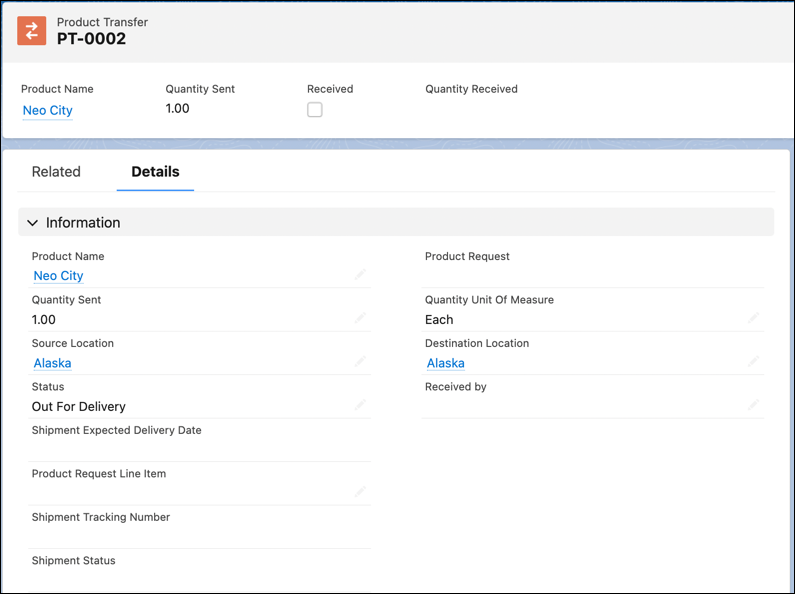Select the Details tab
The width and height of the screenshot is (795, 594).
click(155, 172)
